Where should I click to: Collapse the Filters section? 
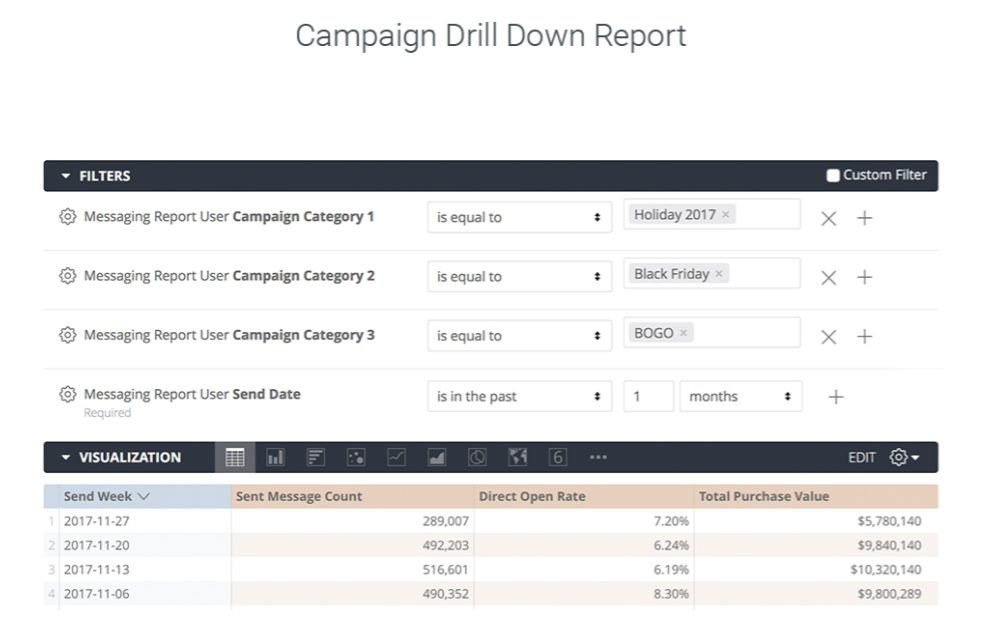pyautogui.click(x=66, y=176)
